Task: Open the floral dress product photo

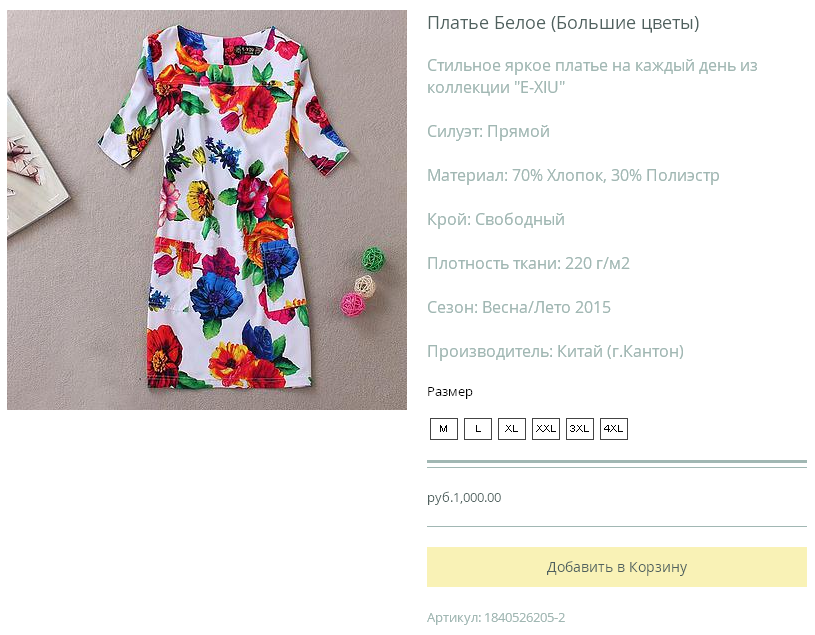Action: 207,210
